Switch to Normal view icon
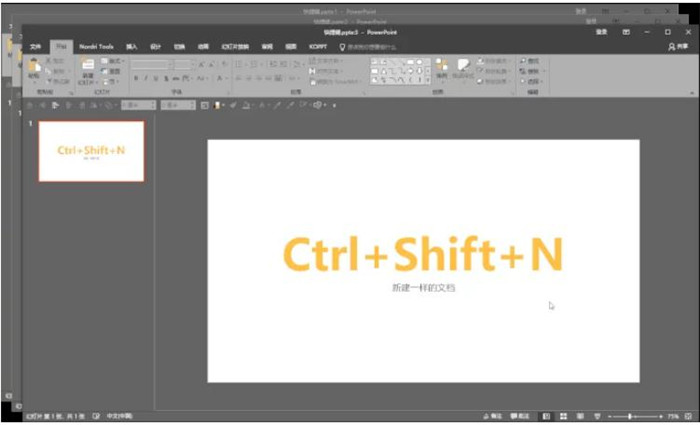 pos(546,416)
